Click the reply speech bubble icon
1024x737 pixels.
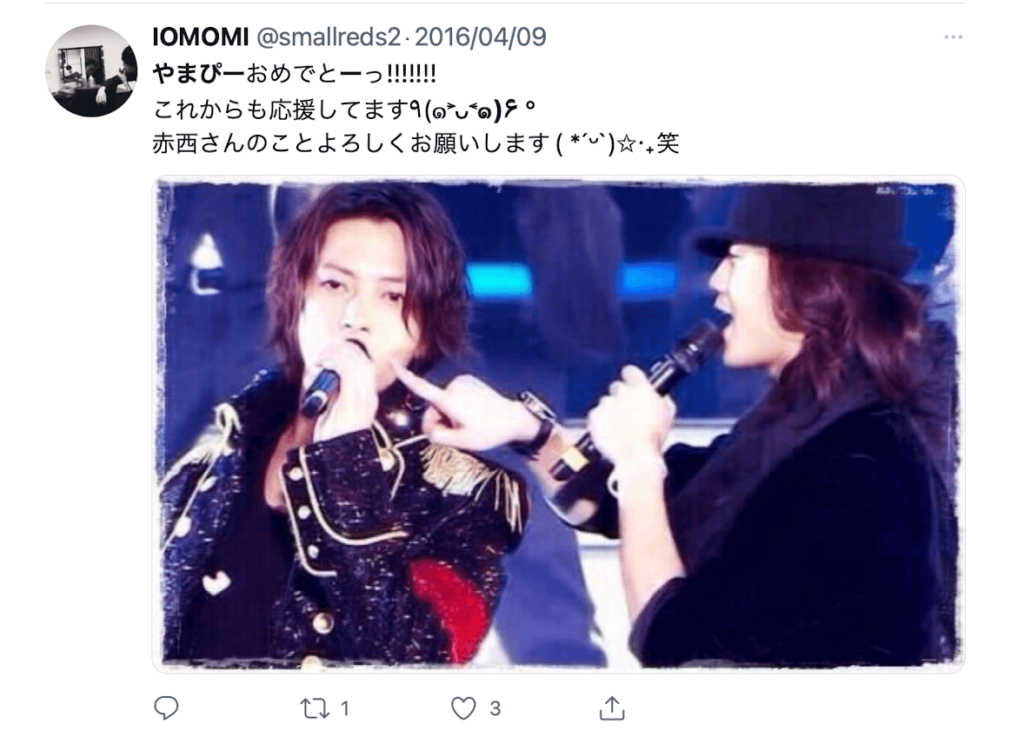[x=166, y=708]
